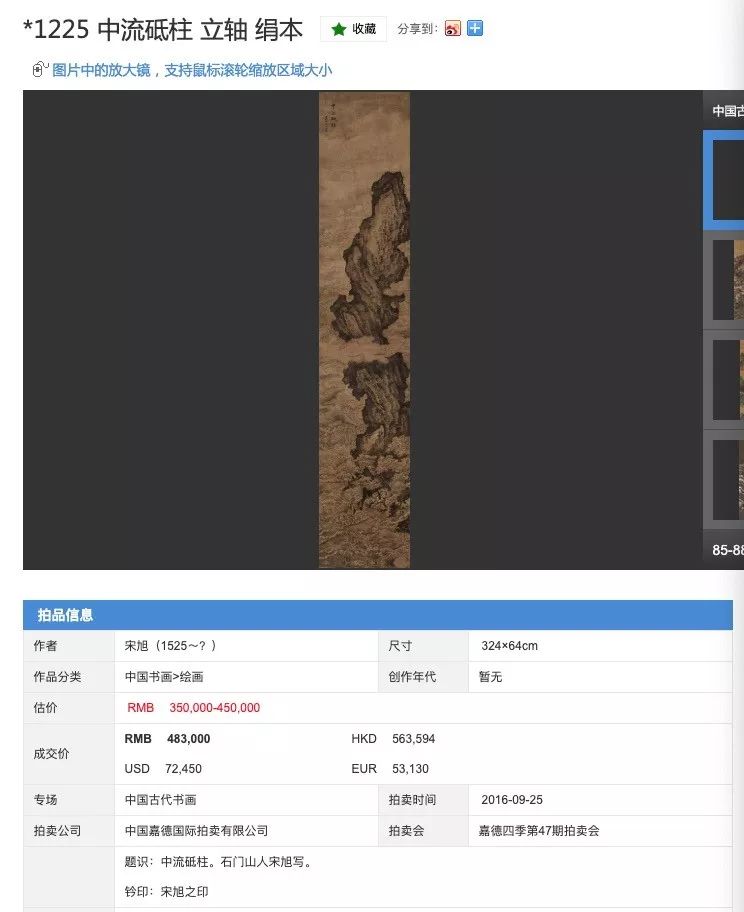The image size is (744, 912).
Task: Click seal text 钤印：宋旭之印
Action: click(166, 892)
